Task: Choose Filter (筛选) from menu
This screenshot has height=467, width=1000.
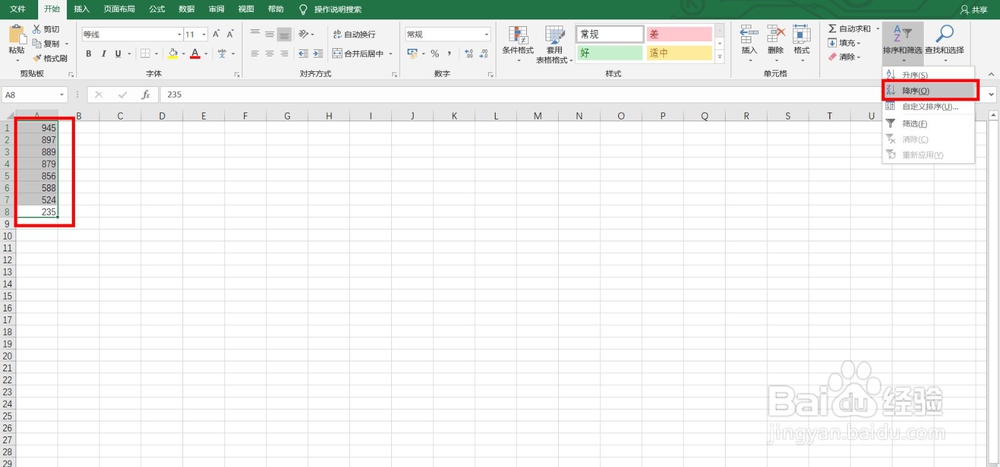Action: 929,123
